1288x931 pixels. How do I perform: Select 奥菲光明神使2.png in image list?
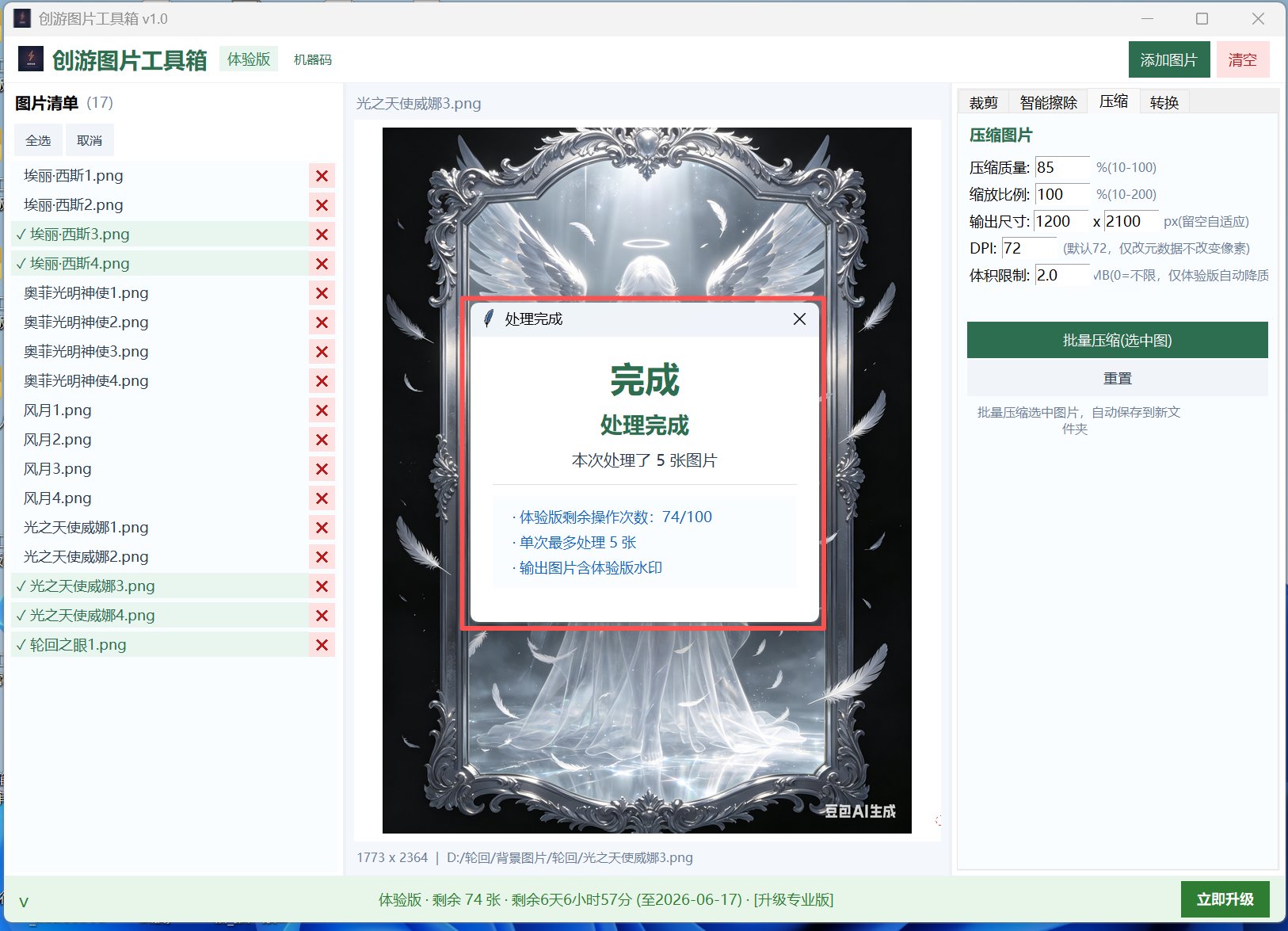click(x=160, y=322)
